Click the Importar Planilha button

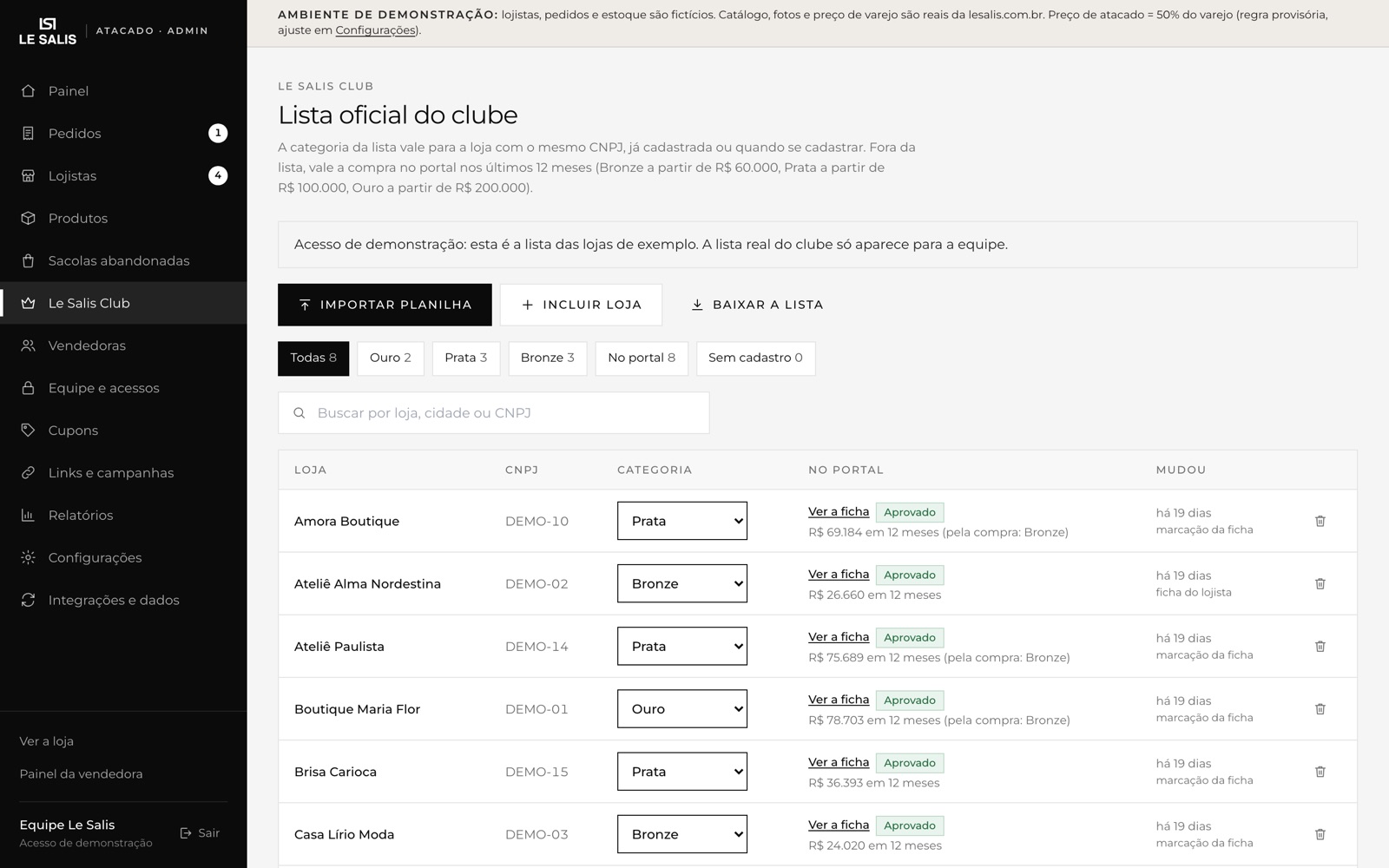(385, 305)
